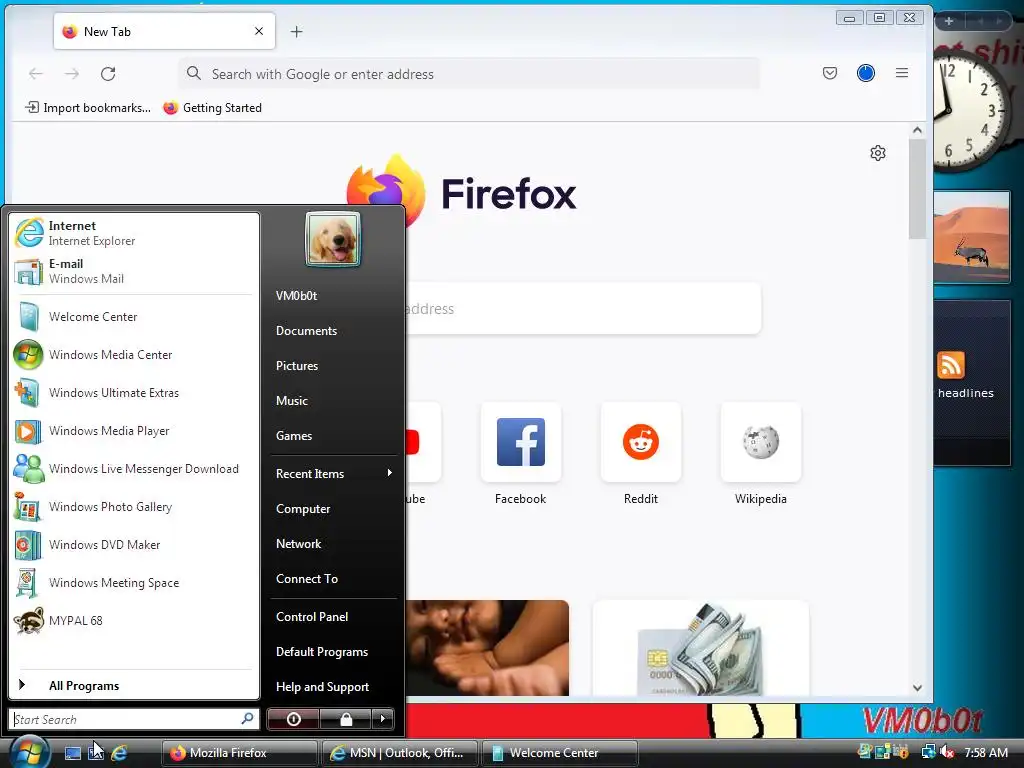This screenshot has height=768, width=1024.
Task: Open shutdown options arrow menu
Action: tap(383, 719)
